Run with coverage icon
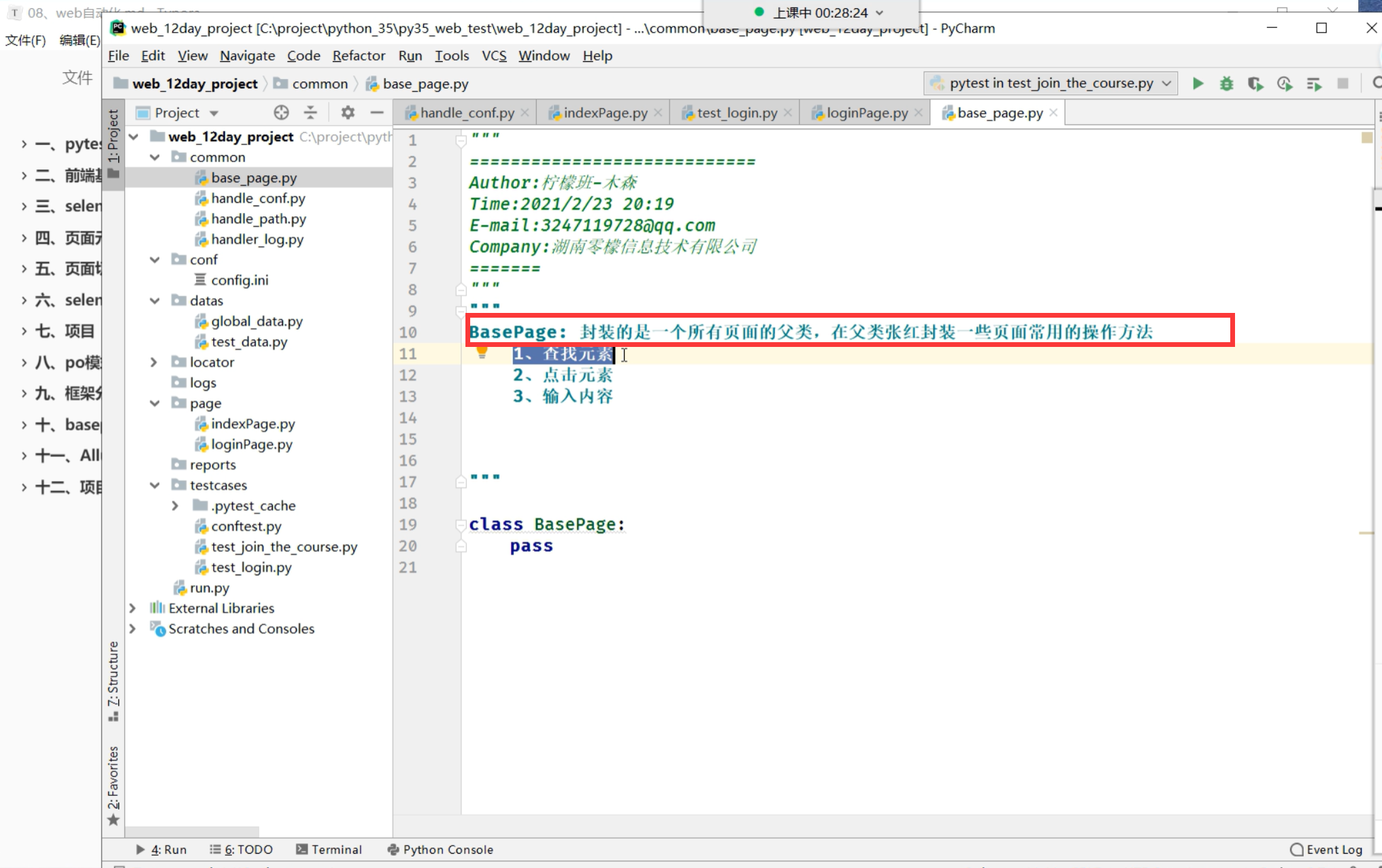The width and height of the screenshot is (1382, 868). 1255,83
